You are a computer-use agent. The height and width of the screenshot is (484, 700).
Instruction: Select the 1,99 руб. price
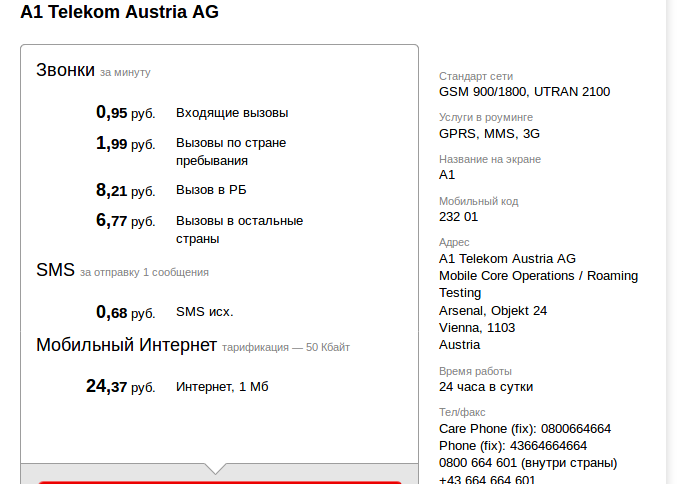(x=125, y=143)
